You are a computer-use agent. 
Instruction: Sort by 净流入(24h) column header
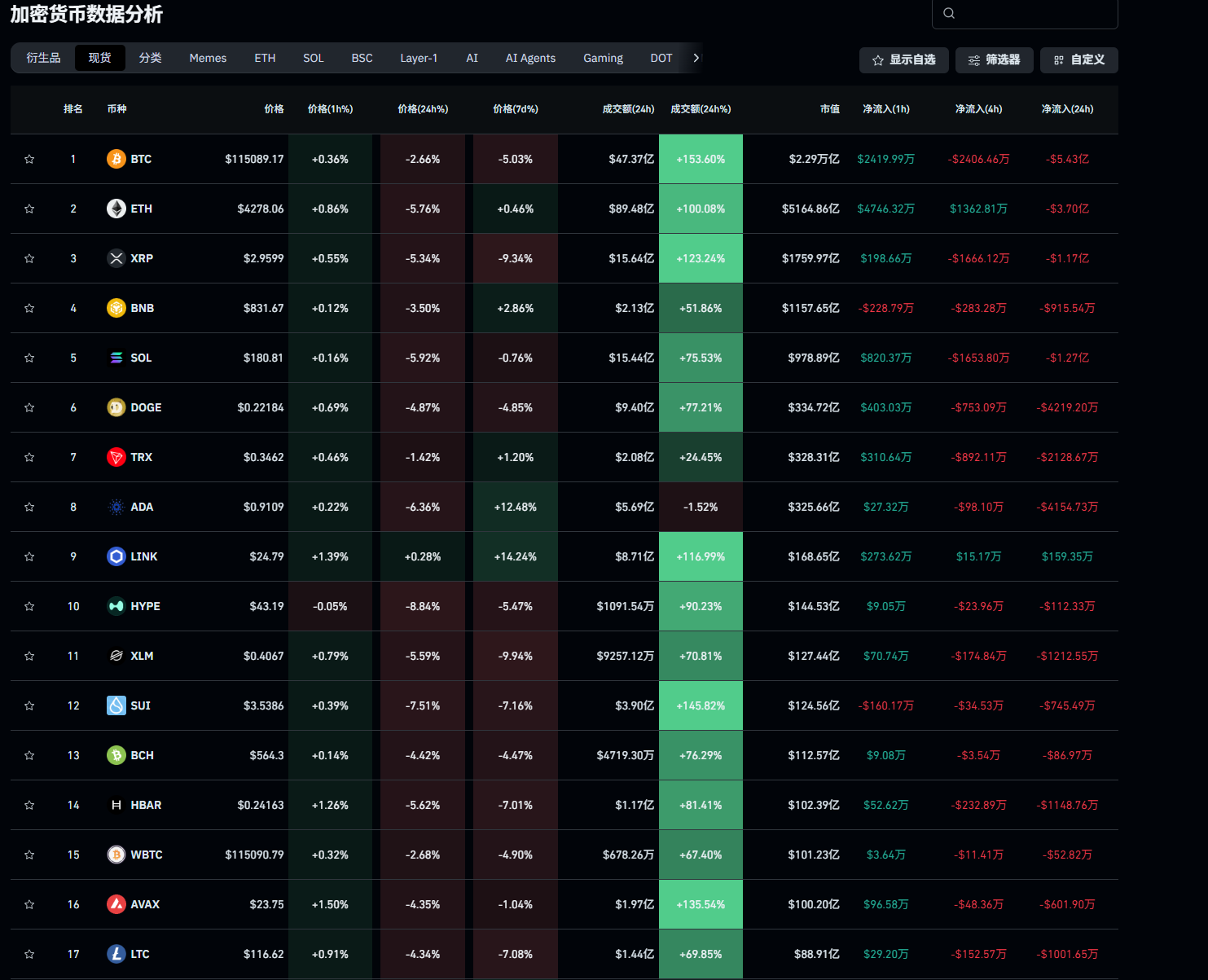coord(1067,109)
